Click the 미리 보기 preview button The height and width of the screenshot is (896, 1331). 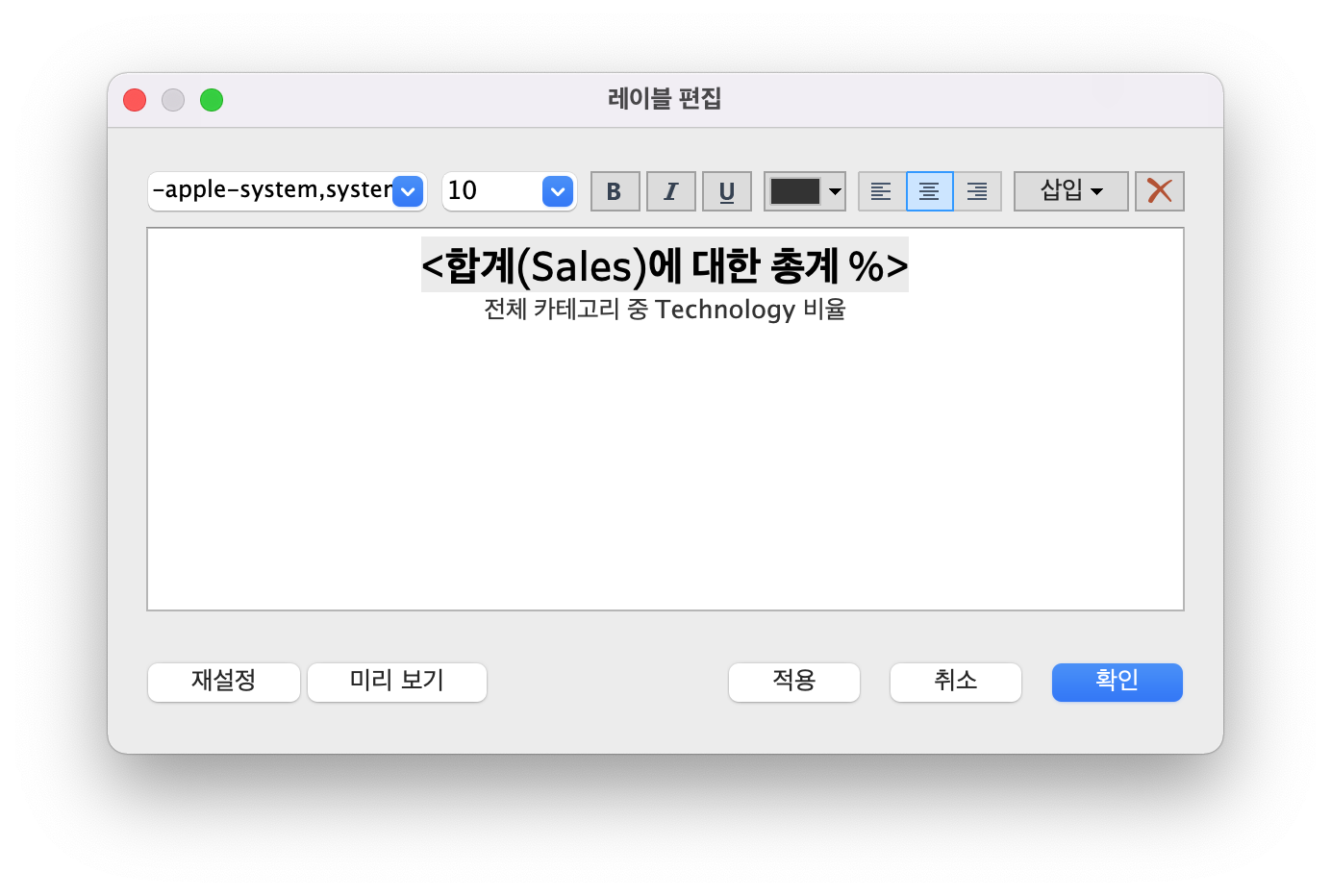tap(397, 682)
